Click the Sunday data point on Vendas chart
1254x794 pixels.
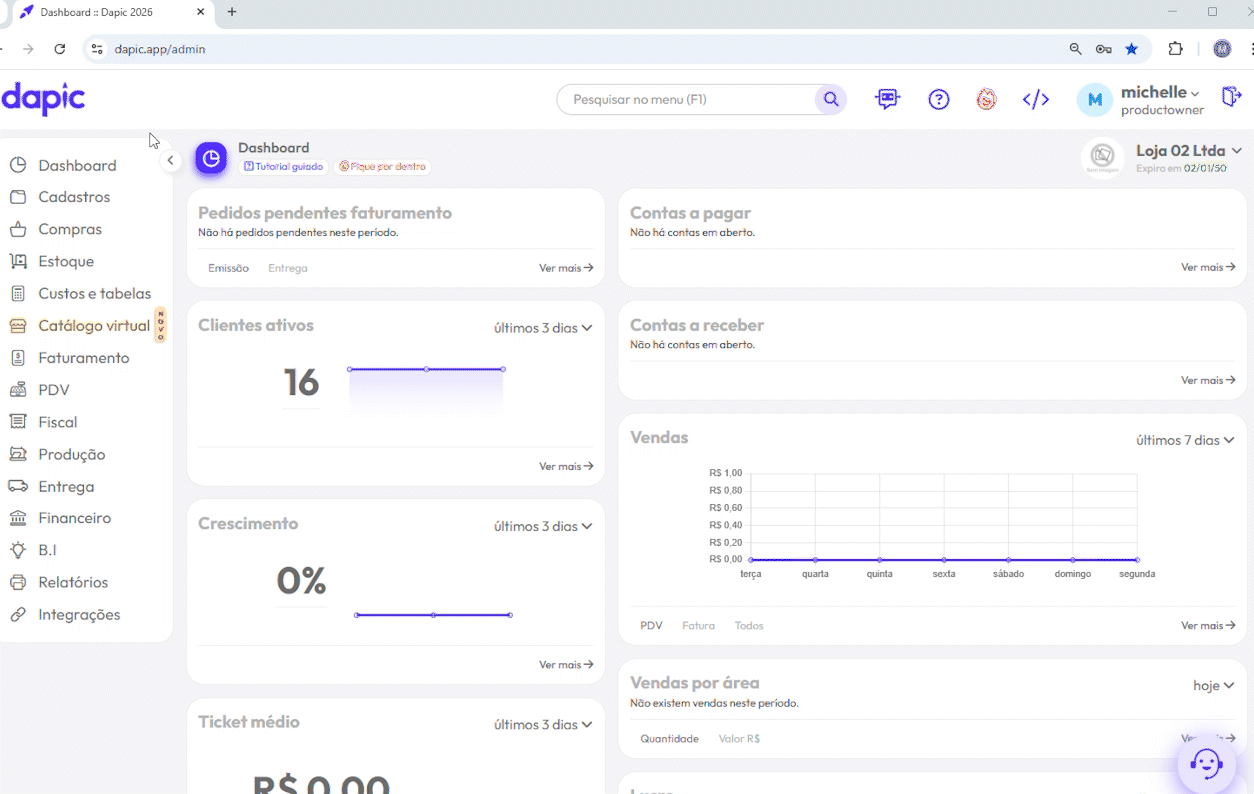1072,560
